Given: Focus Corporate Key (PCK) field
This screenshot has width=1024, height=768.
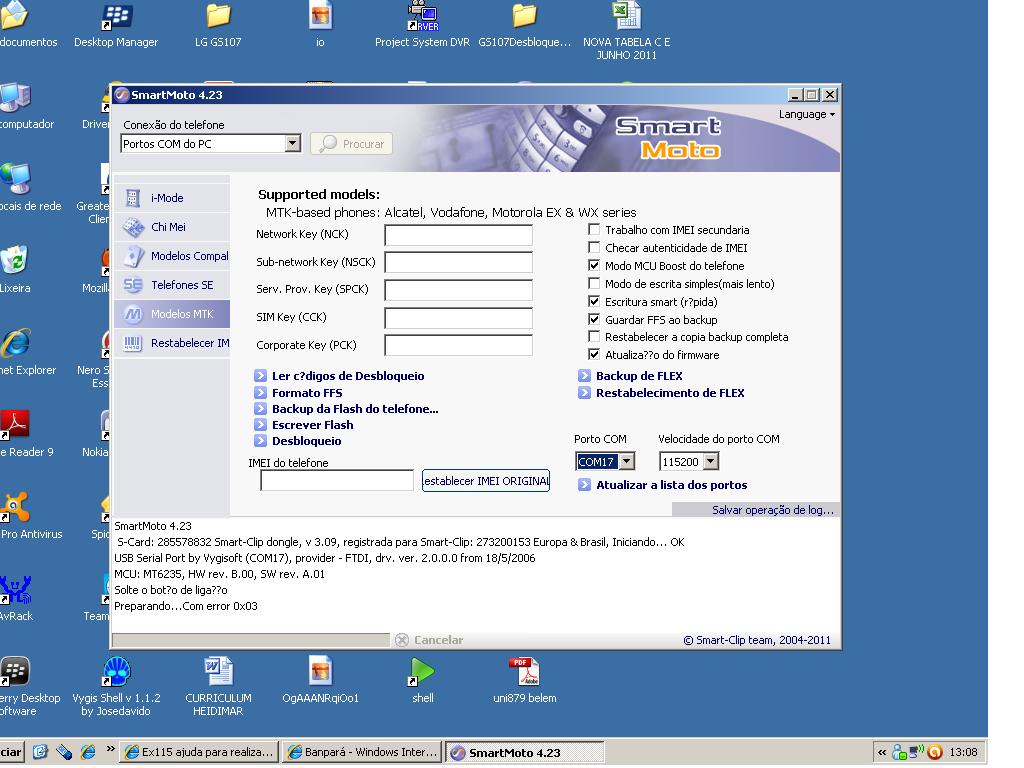Looking at the screenshot, I should 458,345.
